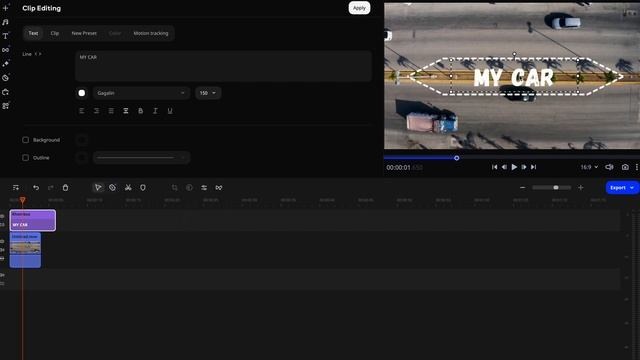This screenshot has width=640, height=360.
Task: Toggle bold formatting
Action: 140,111
